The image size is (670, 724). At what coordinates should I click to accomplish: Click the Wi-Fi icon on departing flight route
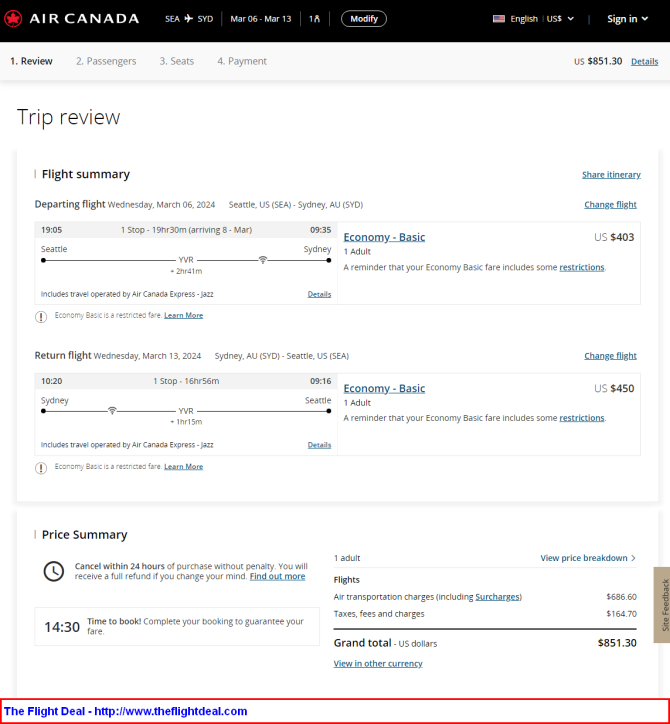[x=263, y=260]
